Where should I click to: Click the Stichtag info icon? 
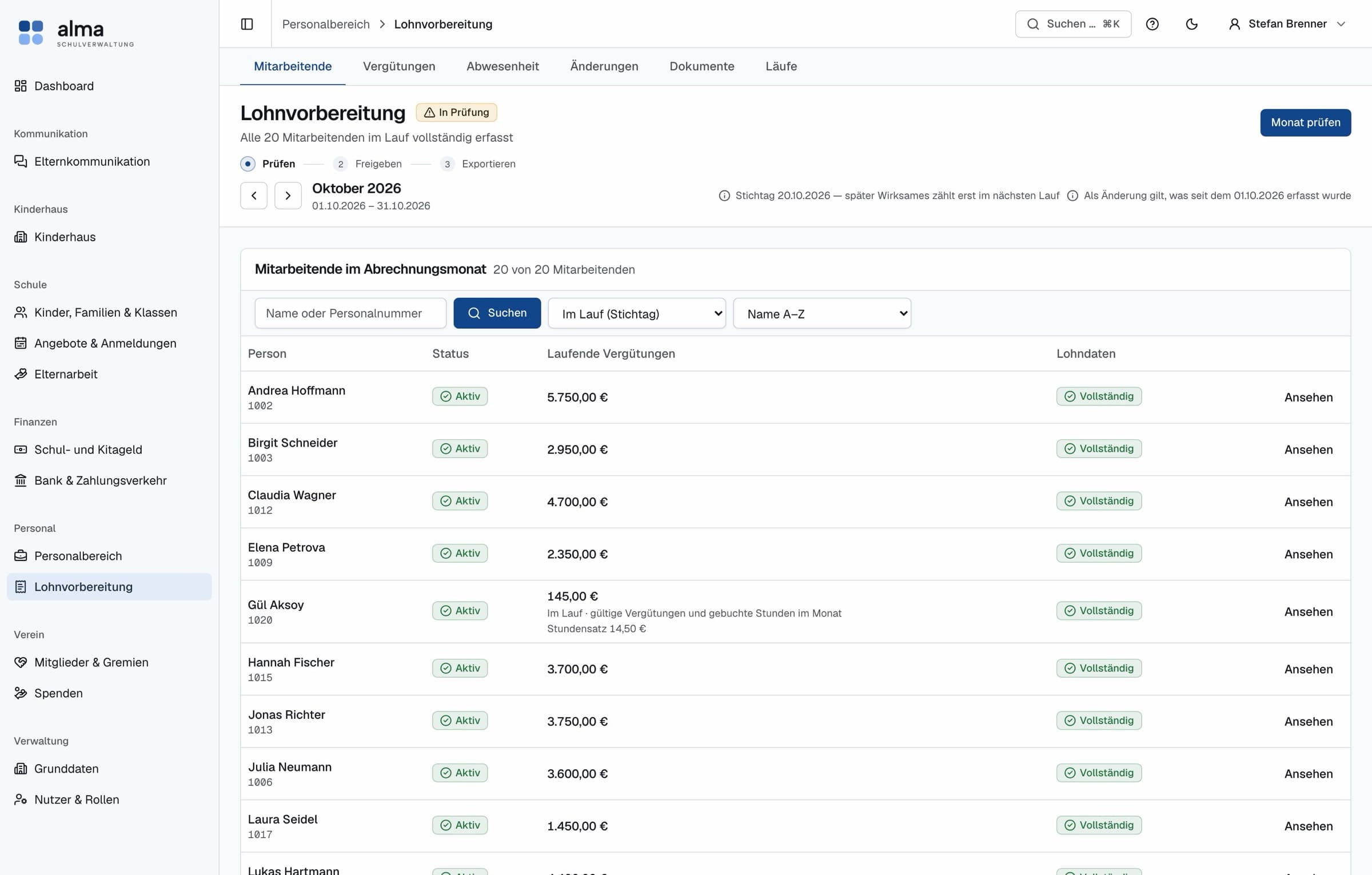tap(724, 196)
